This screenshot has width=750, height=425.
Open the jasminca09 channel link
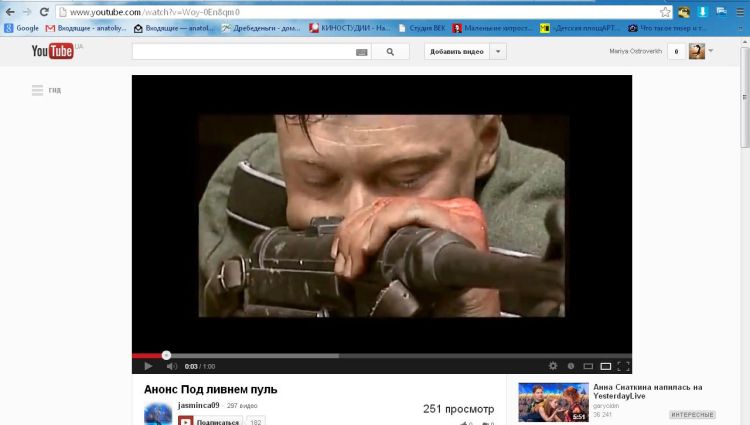point(198,405)
